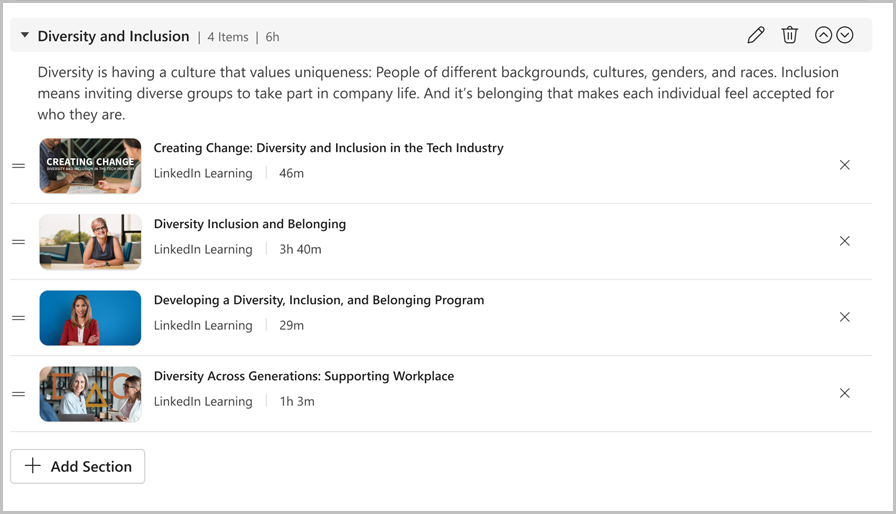Click LinkedIn Learning under Developing a Diversity Program
The width and height of the screenshot is (896, 514).
pyautogui.click(x=203, y=325)
